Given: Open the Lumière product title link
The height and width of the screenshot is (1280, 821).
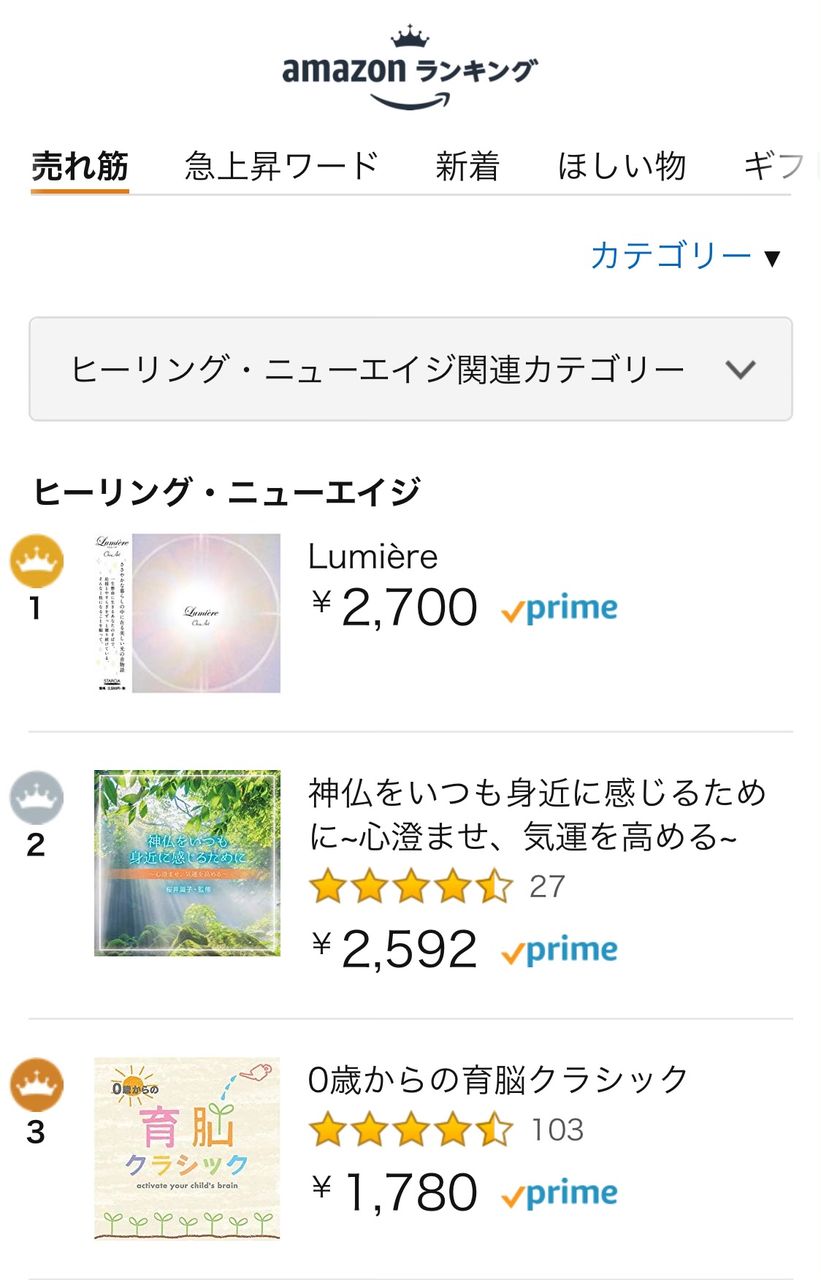Looking at the screenshot, I should click(373, 556).
